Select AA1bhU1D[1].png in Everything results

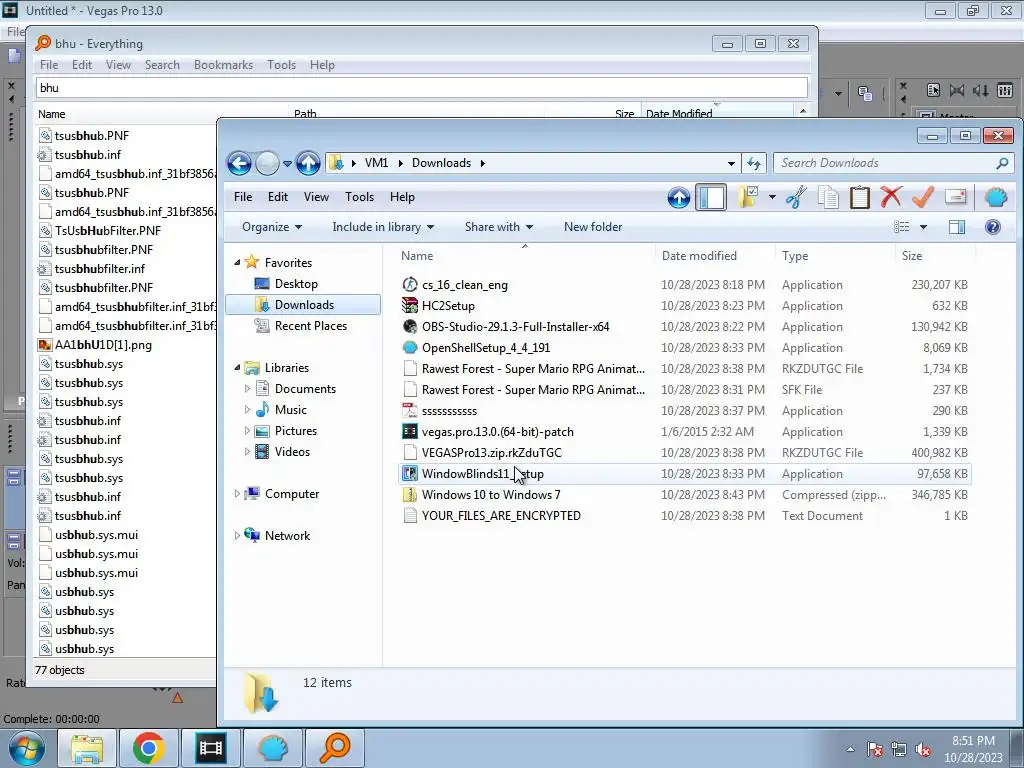tap(103, 345)
